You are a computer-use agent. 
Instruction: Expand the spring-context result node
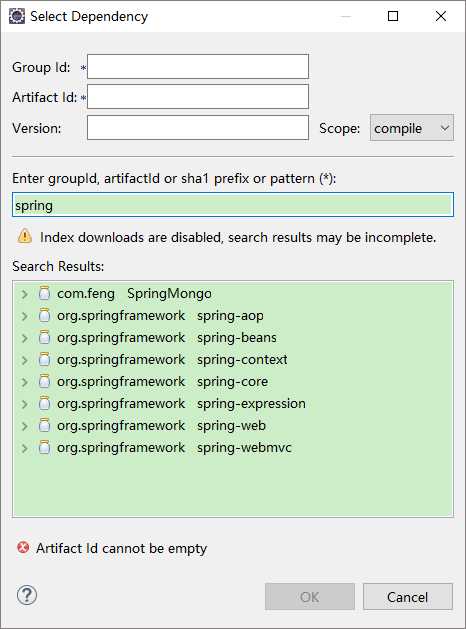(x=24, y=360)
